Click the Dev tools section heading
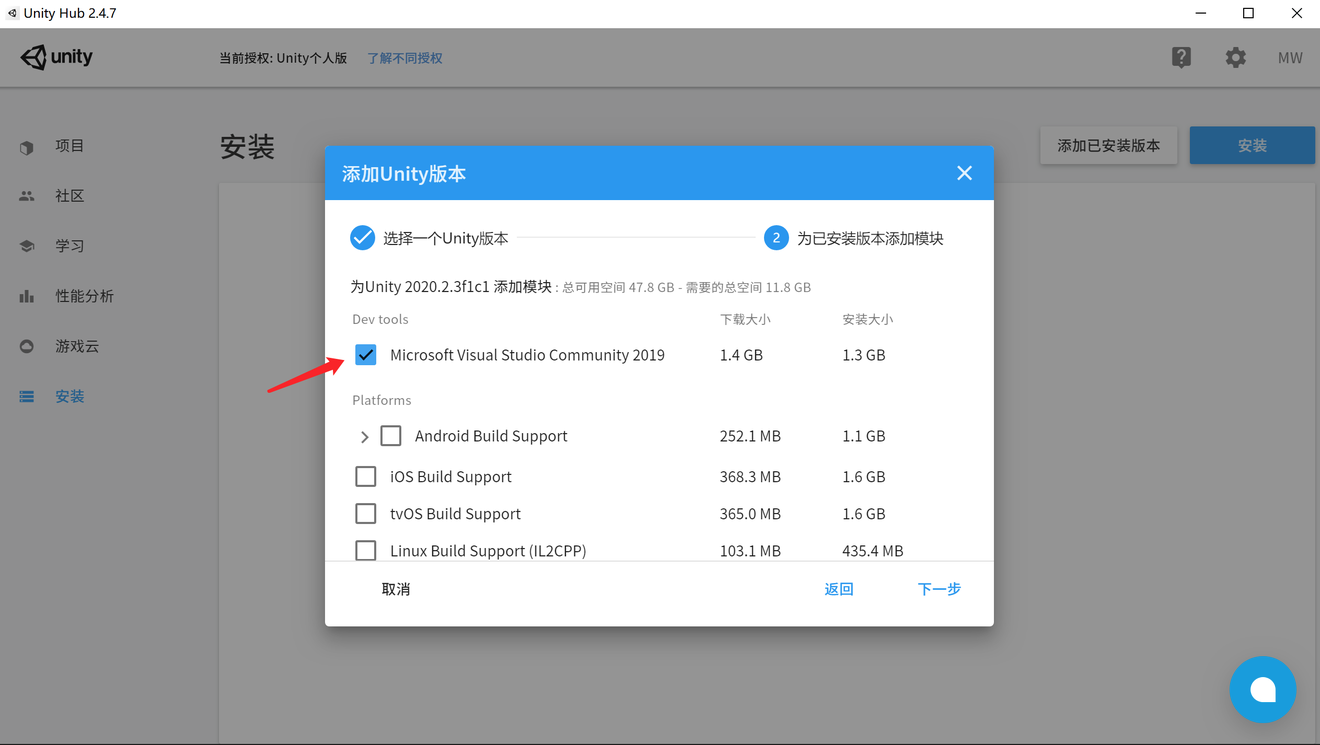Screen dimensions: 1320x745 click(380, 319)
